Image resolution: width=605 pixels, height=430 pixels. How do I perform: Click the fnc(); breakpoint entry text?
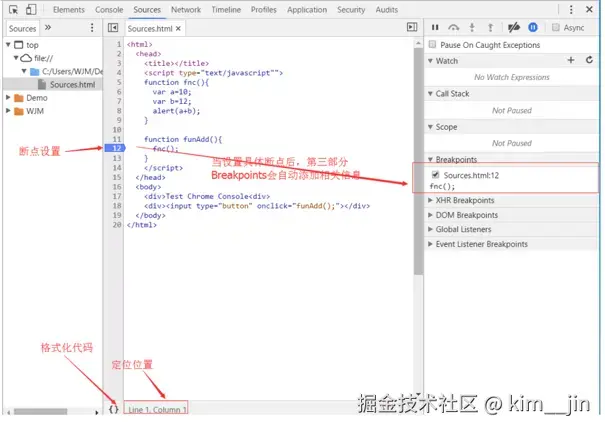click(x=442, y=186)
